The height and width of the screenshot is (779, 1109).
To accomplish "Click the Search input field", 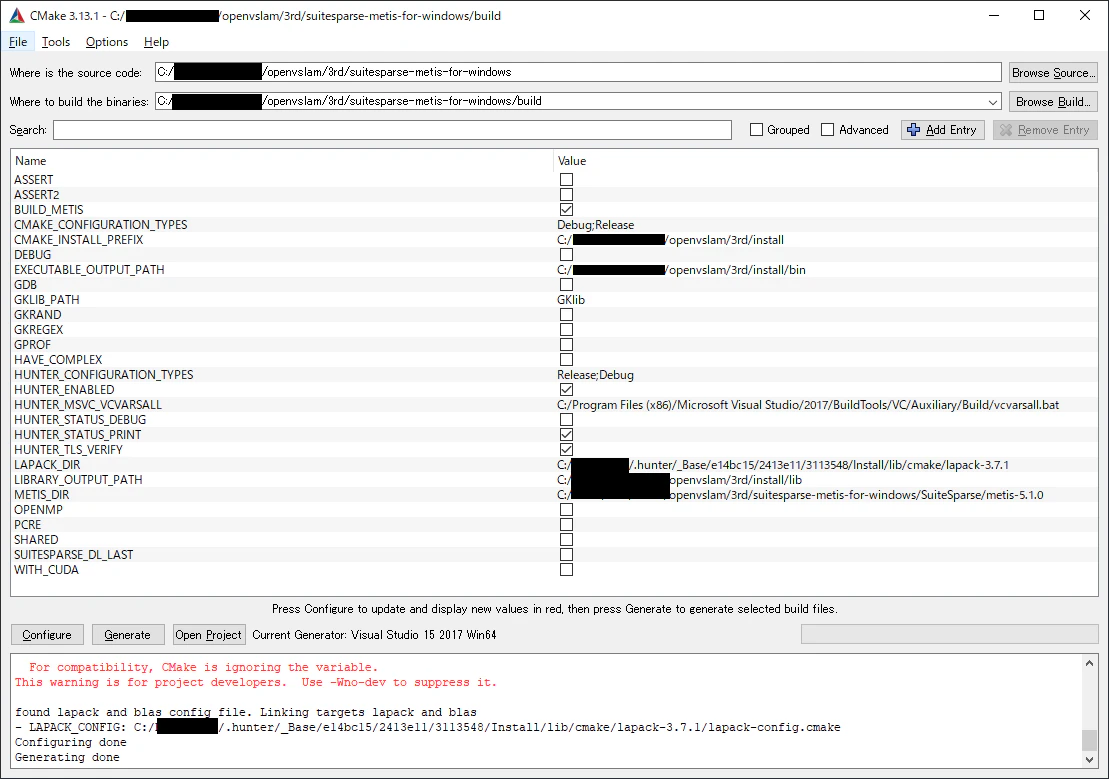I will pos(393,130).
